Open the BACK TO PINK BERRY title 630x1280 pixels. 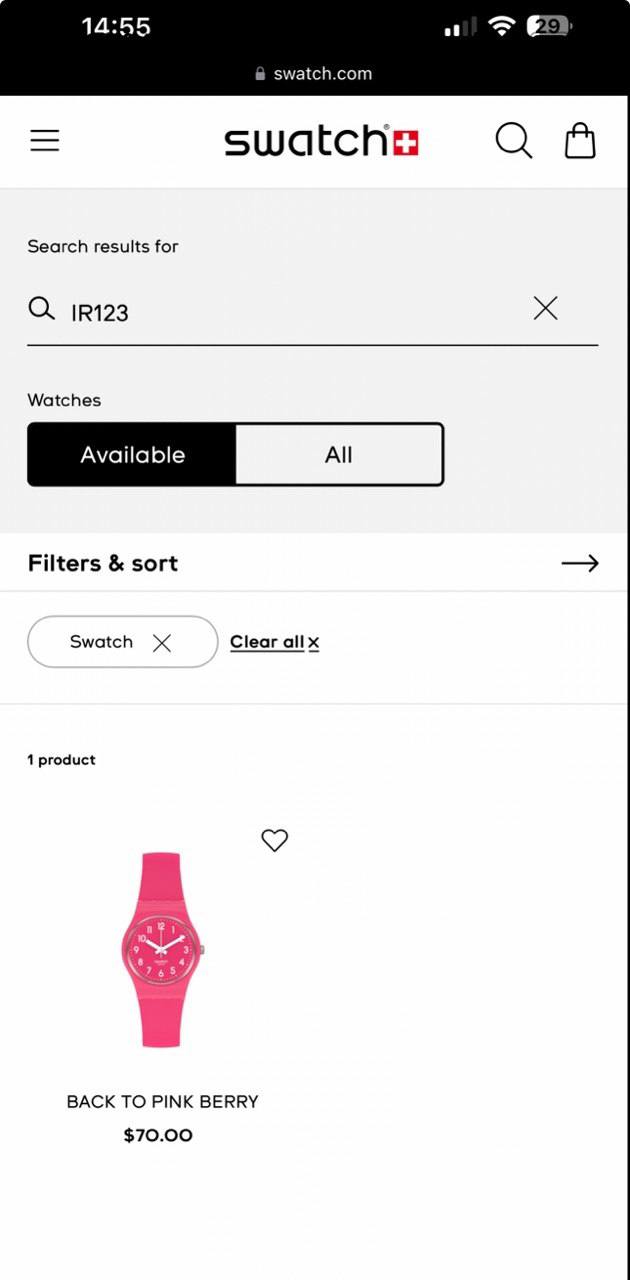pos(162,1102)
